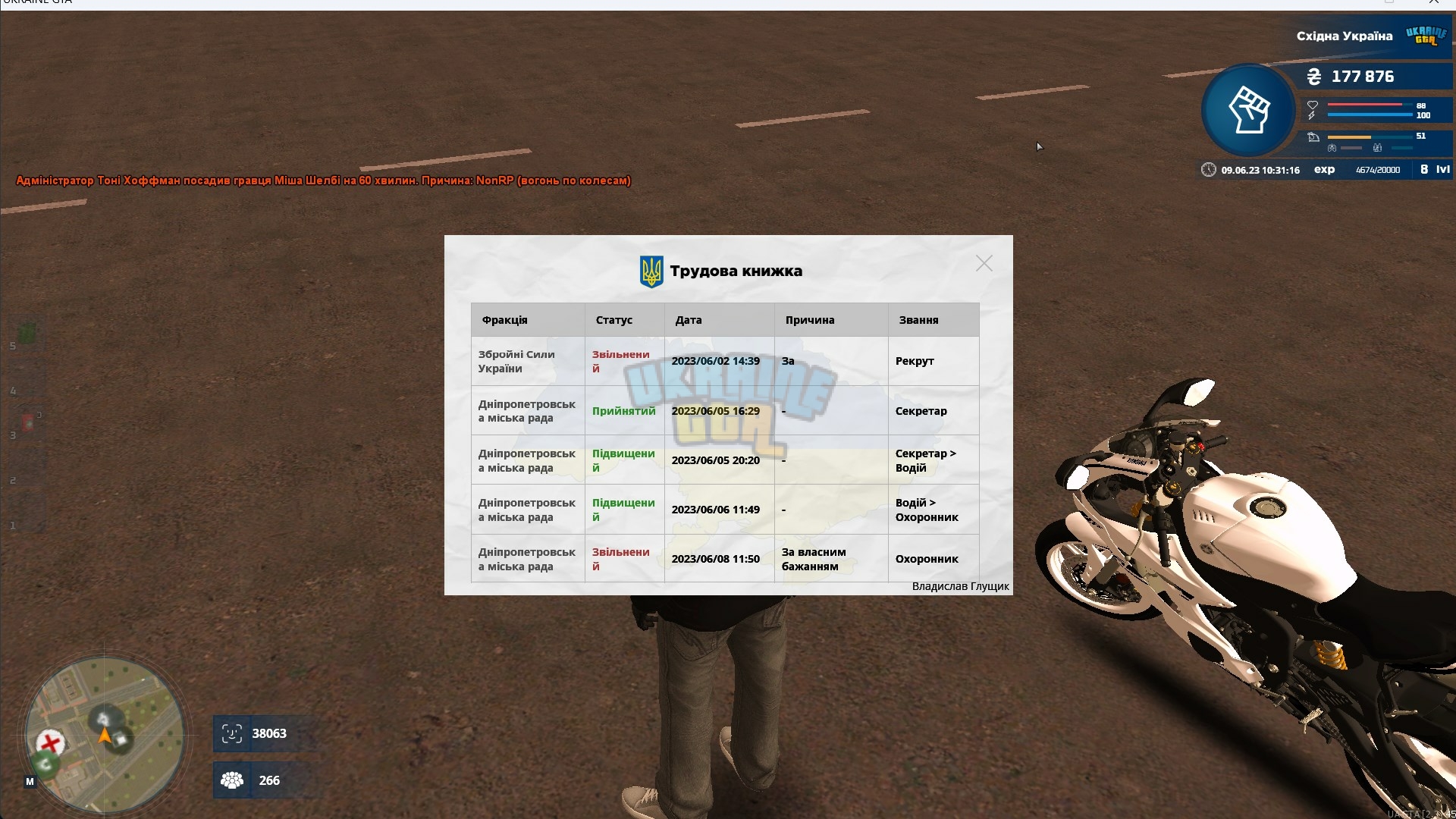Viewport: 1456px width, 819px height.
Task: Click the Звільнений status dated 2023/06/02
Action: point(621,362)
